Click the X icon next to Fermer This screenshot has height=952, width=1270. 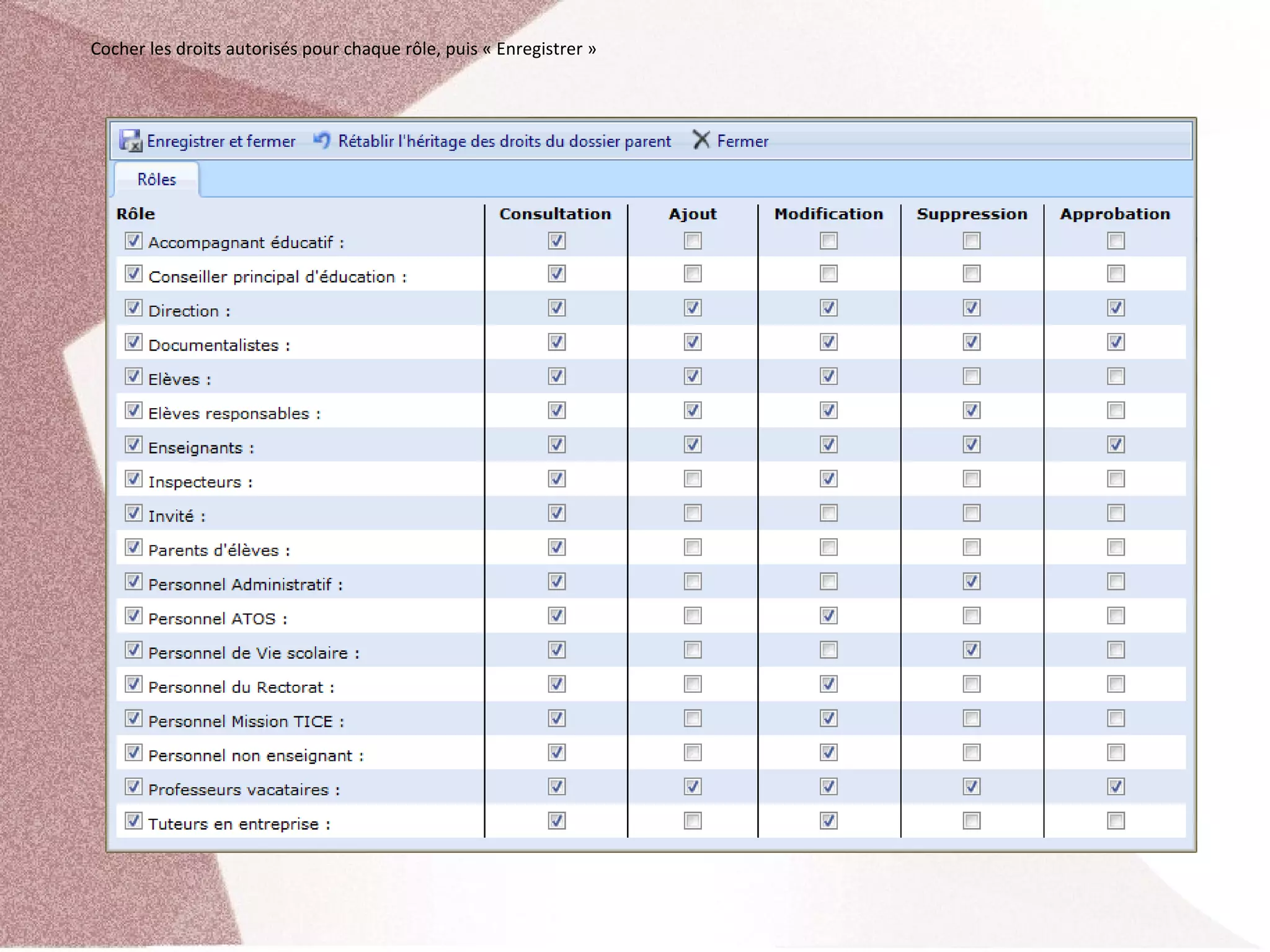[701, 140]
